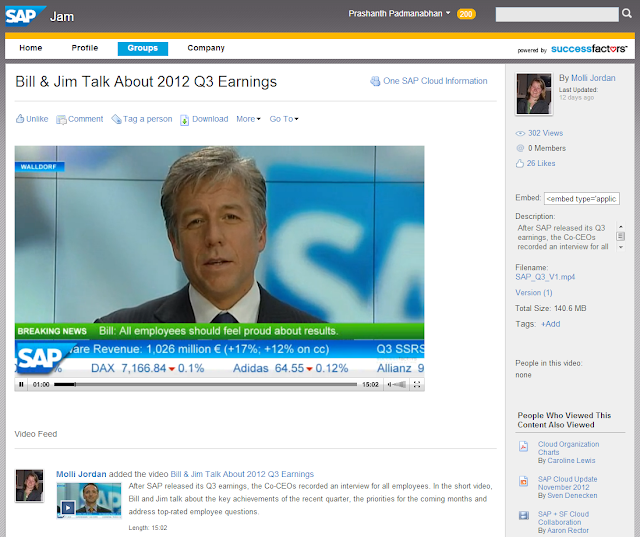The height and width of the screenshot is (537, 640).
Task: Open the Home tab
Action: (31, 48)
